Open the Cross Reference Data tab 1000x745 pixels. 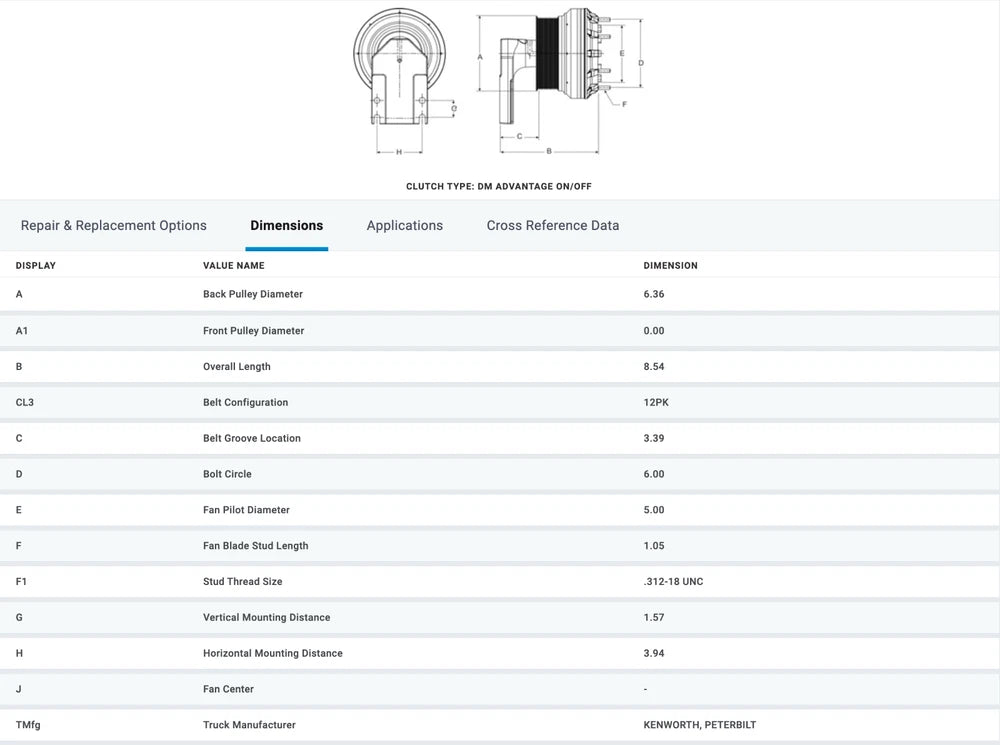(553, 226)
